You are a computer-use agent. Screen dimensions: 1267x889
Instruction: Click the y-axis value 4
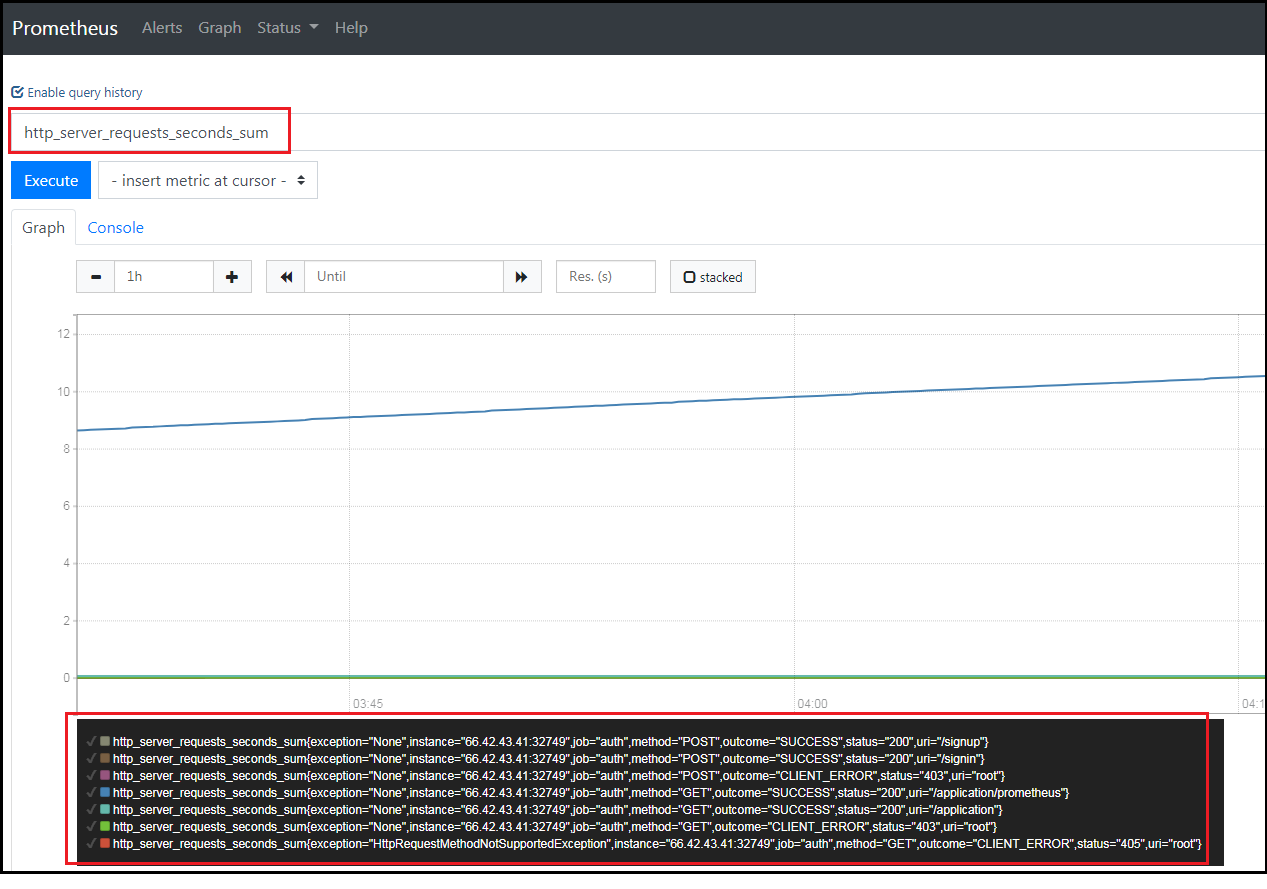coord(67,563)
